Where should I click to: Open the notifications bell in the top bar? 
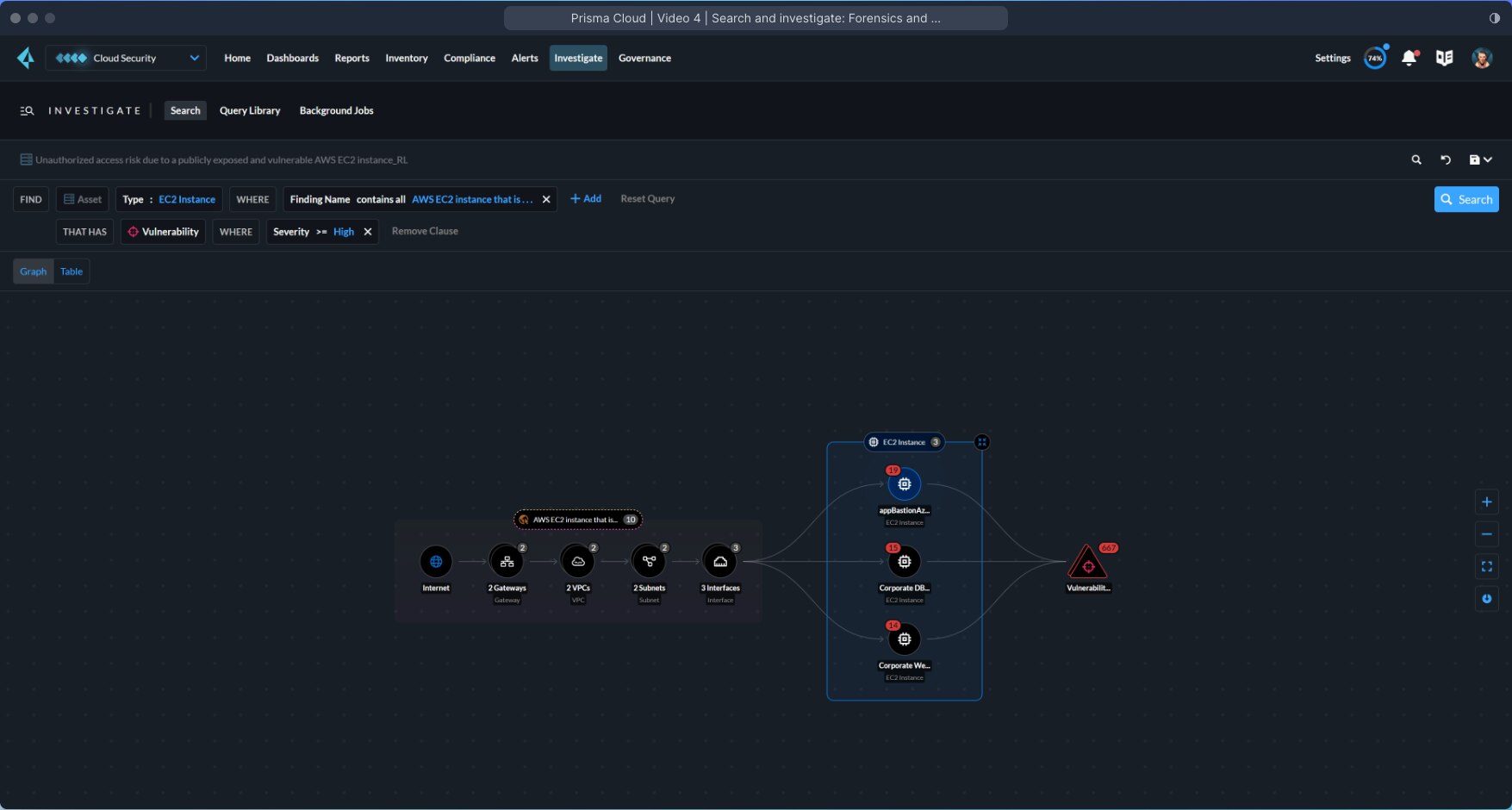tap(1410, 58)
